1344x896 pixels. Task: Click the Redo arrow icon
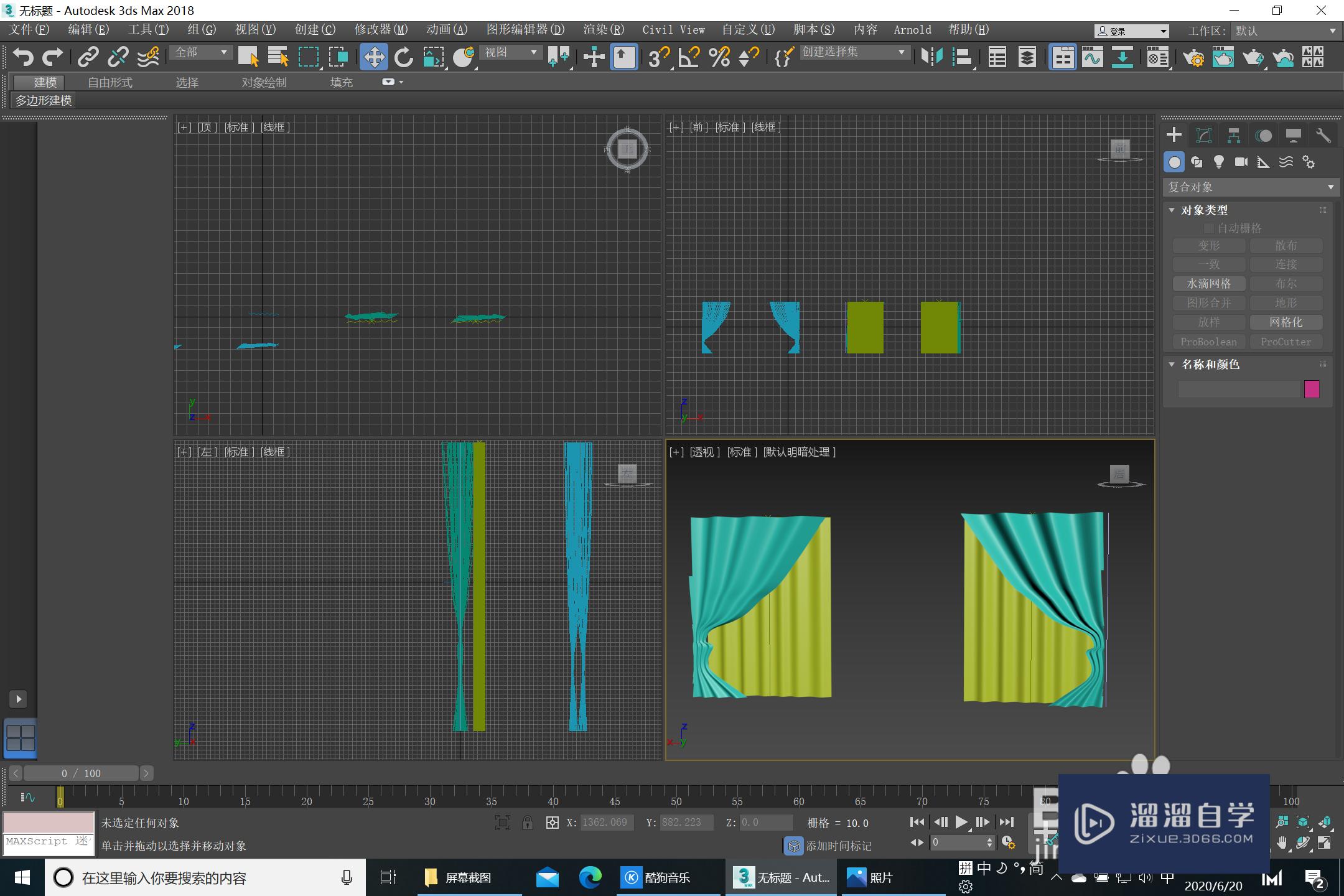(x=53, y=57)
